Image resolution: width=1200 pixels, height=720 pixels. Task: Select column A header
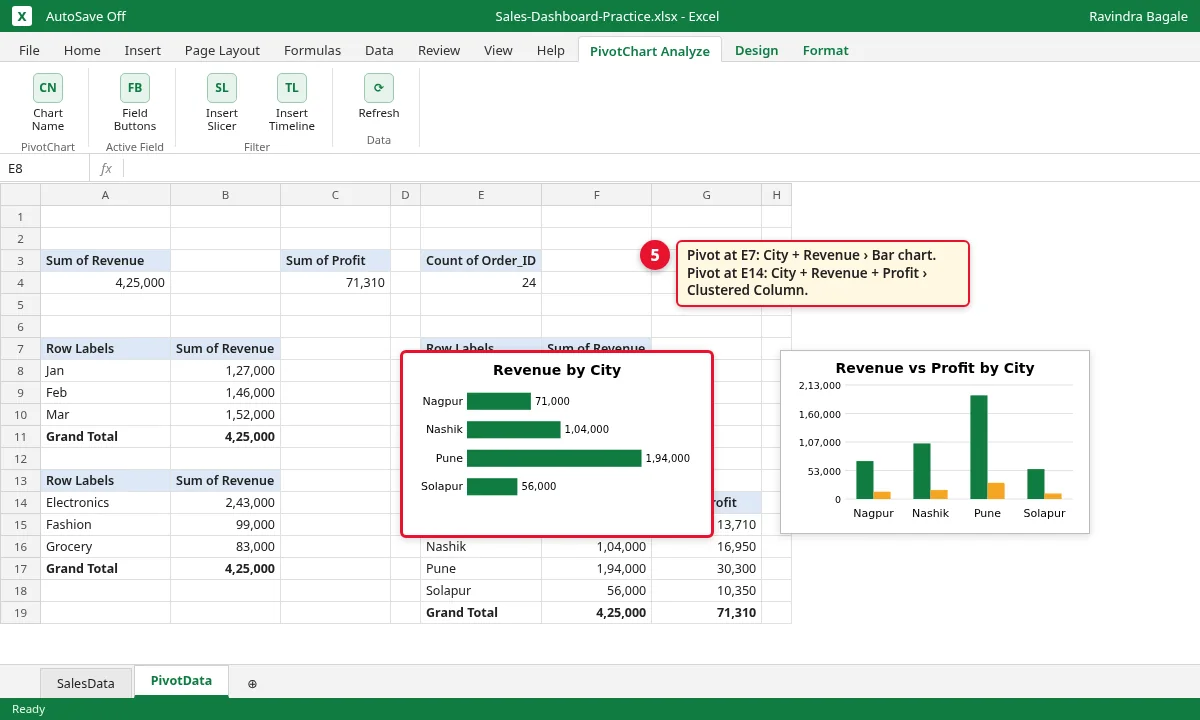pyautogui.click(x=106, y=195)
